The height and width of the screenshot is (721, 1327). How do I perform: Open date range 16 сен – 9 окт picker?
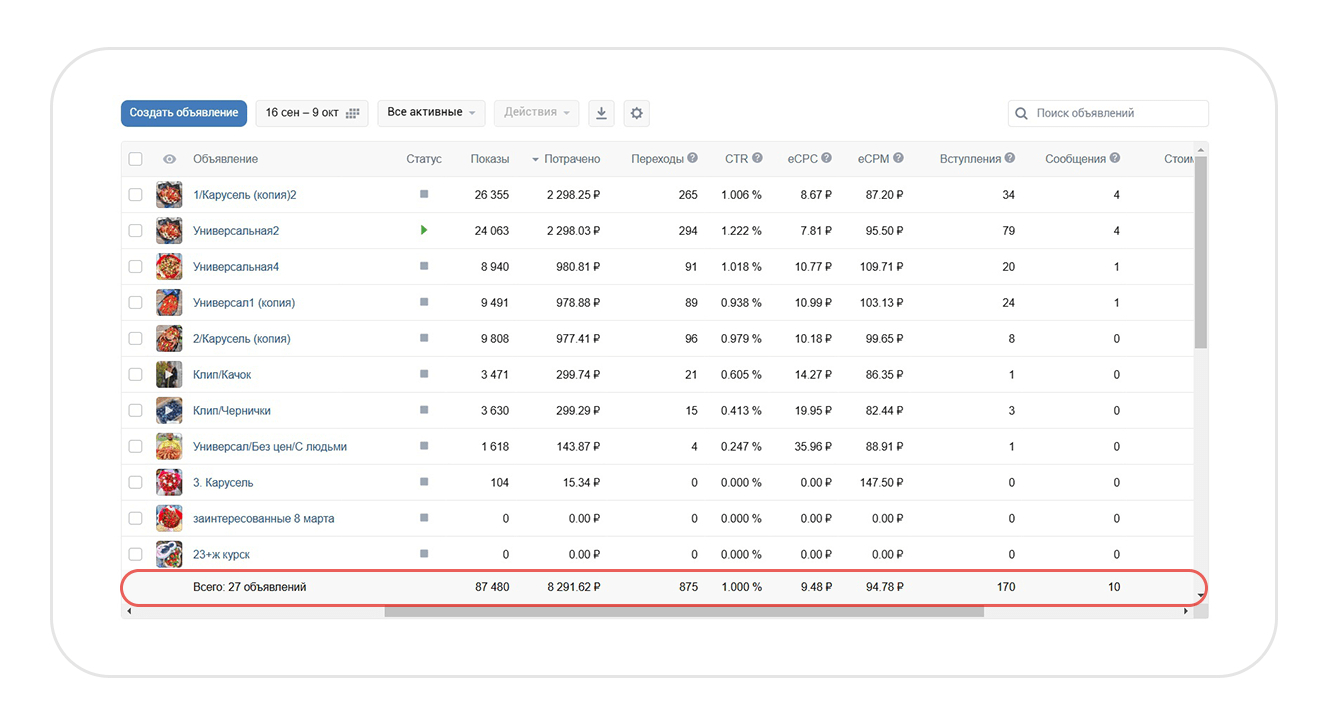pyautogui.click(x=312, y=113)
